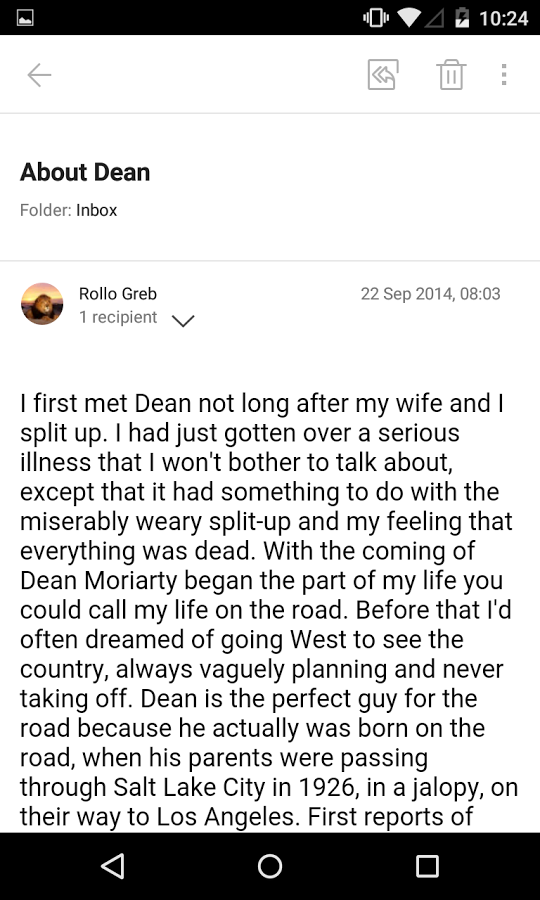540x900 pixels.
Task: Open the three-dot overflow menu
Action: click(504, 75)
